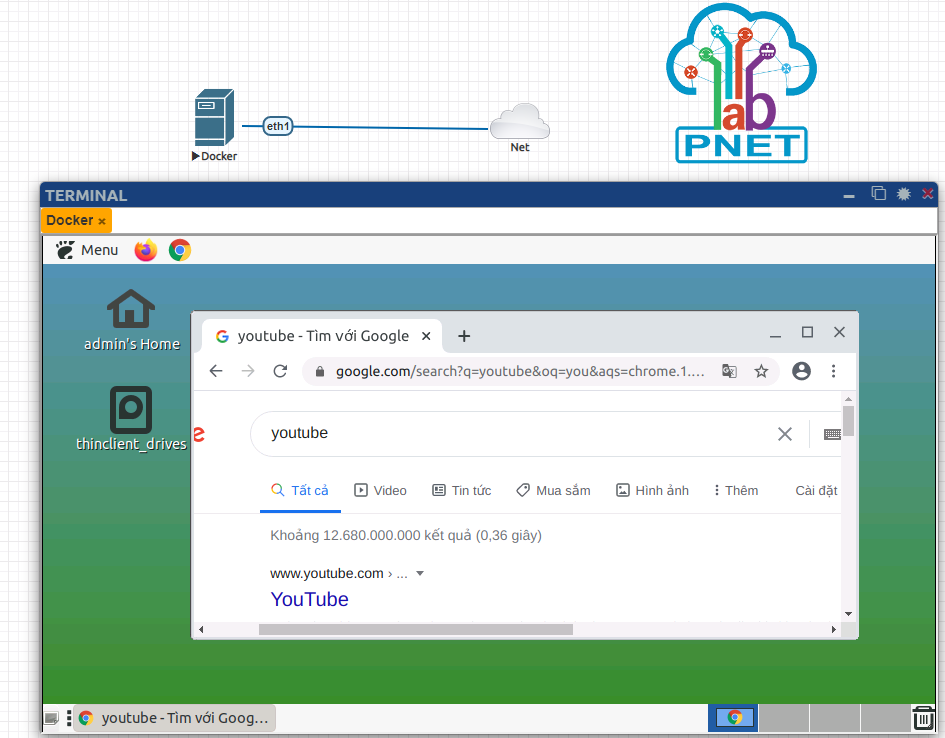This screenshot has width=945, height=738.
Task: Switch to the Video search filter tab
Action: [x=380, y=490]
